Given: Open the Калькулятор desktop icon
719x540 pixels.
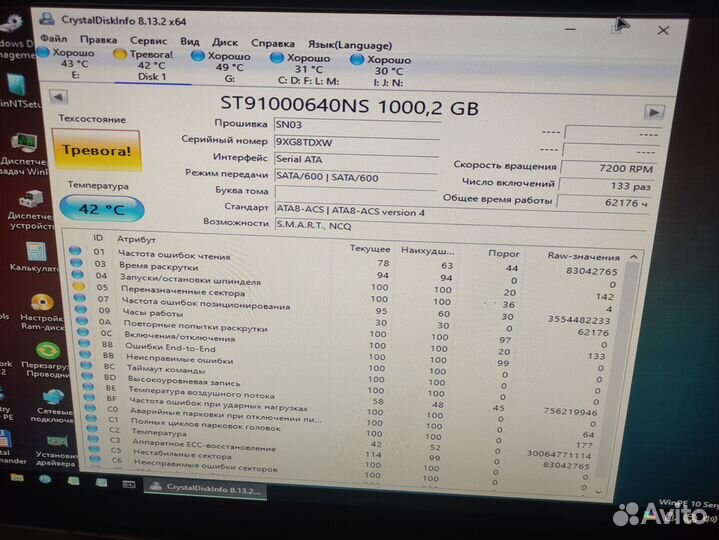Looking at the screenshot, I should [35, 257].
